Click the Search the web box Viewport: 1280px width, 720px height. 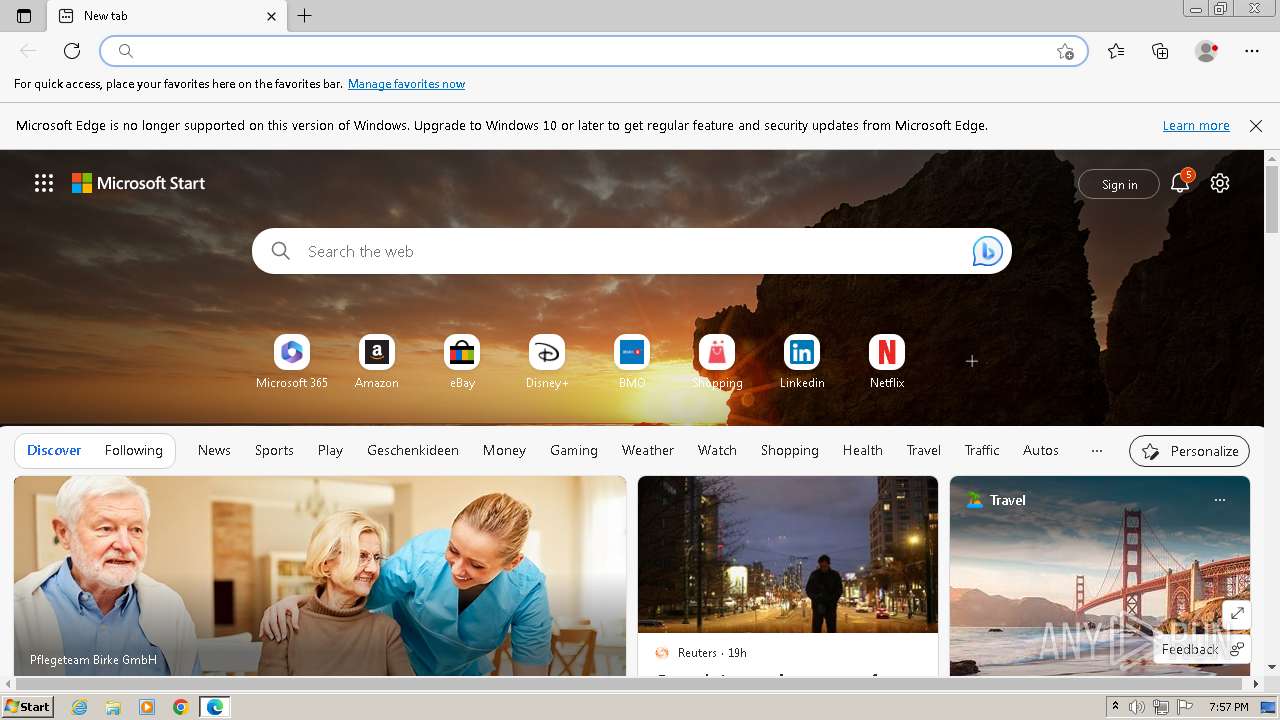[632, 252]
